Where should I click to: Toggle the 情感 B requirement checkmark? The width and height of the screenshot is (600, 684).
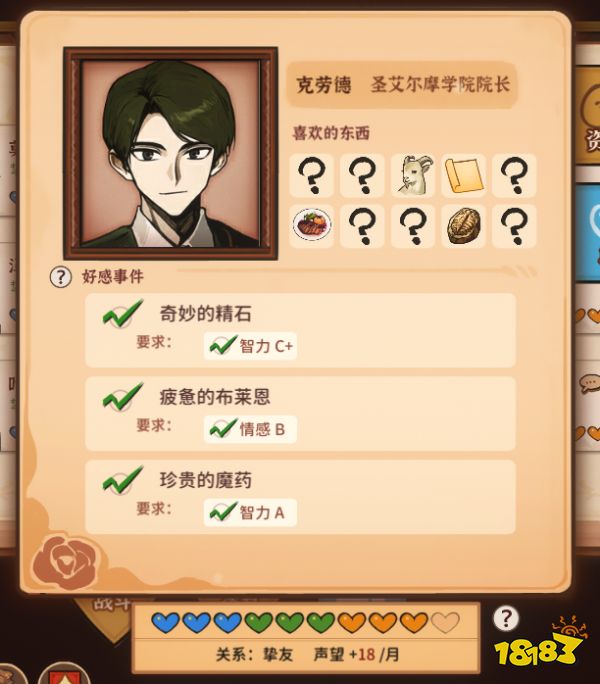coord(223,428)
